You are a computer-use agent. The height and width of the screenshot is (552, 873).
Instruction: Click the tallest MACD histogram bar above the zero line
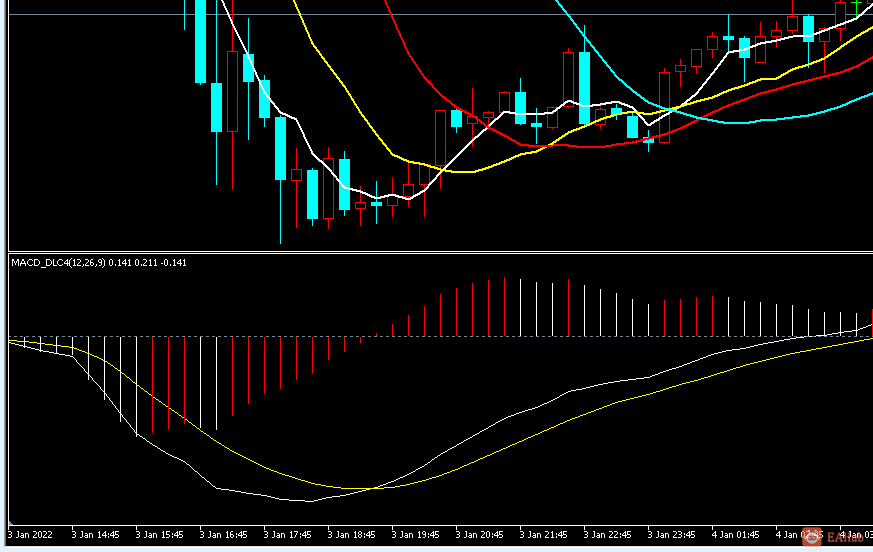pos(504,307)
